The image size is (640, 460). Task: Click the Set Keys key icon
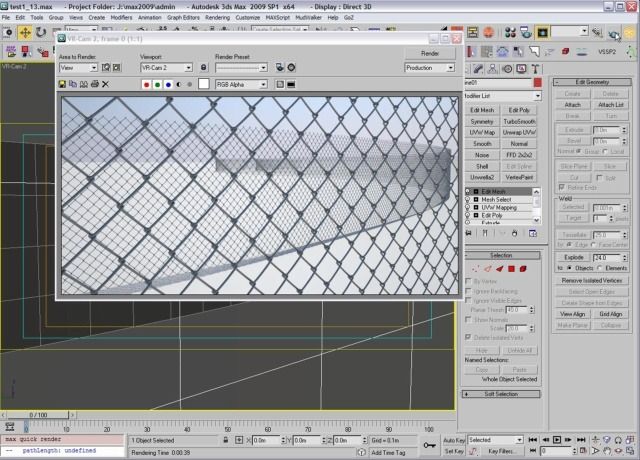[429, 445]
